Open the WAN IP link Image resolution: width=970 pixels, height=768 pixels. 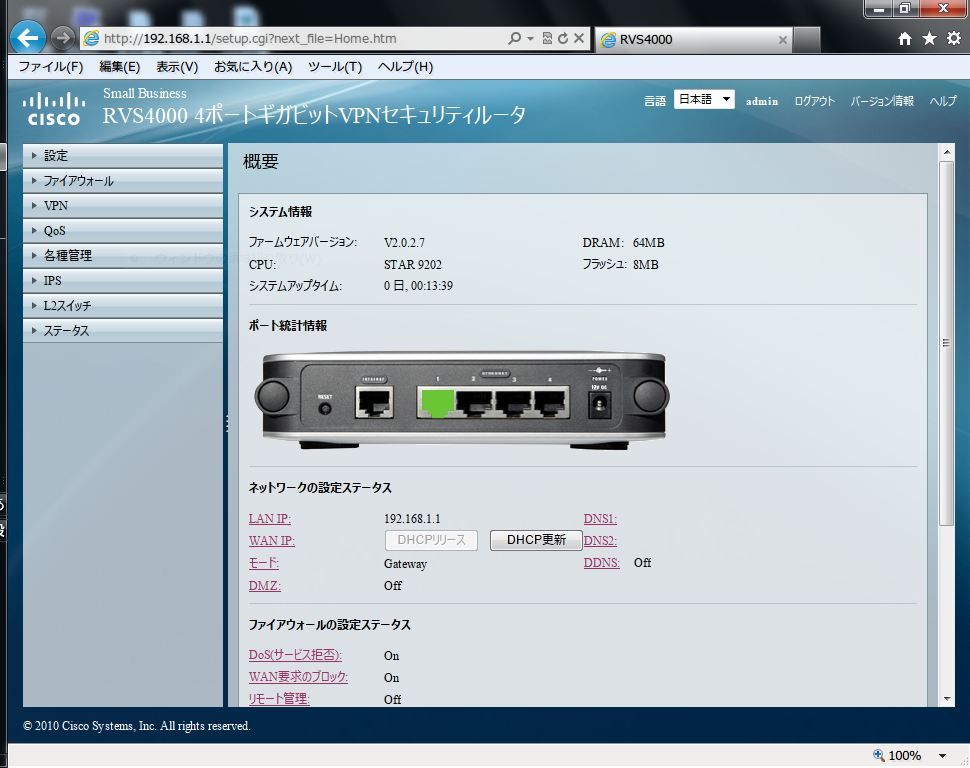click(x=272, y=540)
